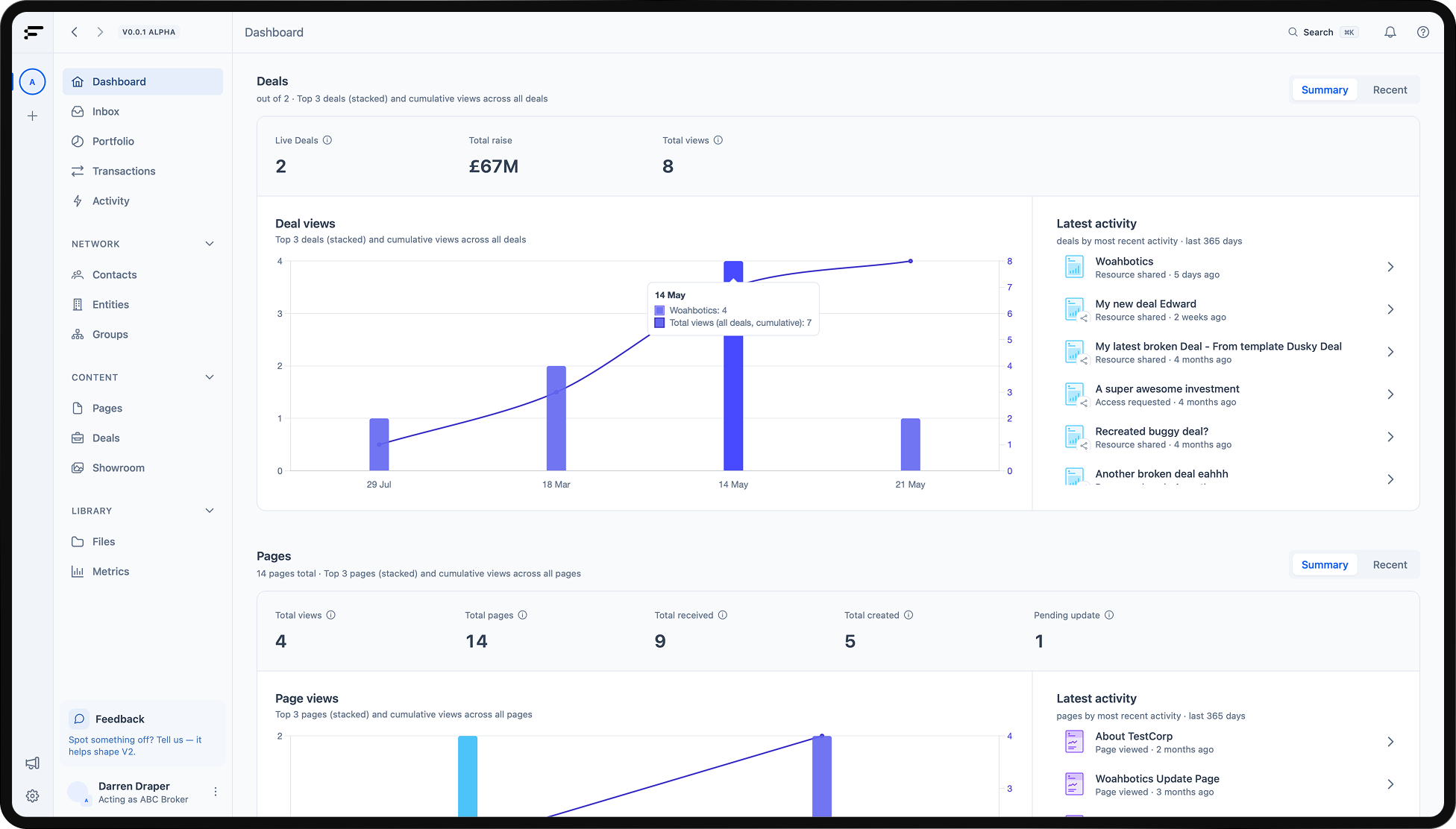Collapse the CONTENT section
The height and width of the screenshot is (829, 1456).
[210, 377]
